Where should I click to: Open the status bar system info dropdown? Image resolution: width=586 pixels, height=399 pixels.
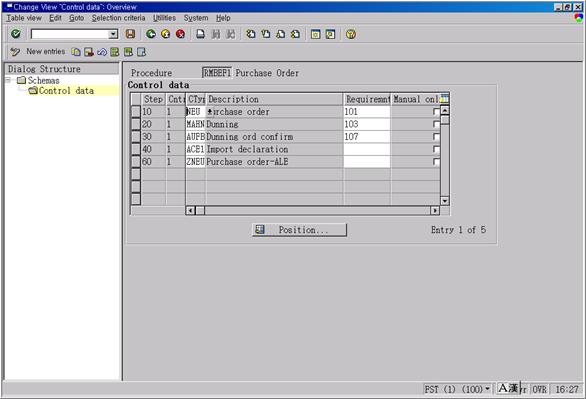487,389
